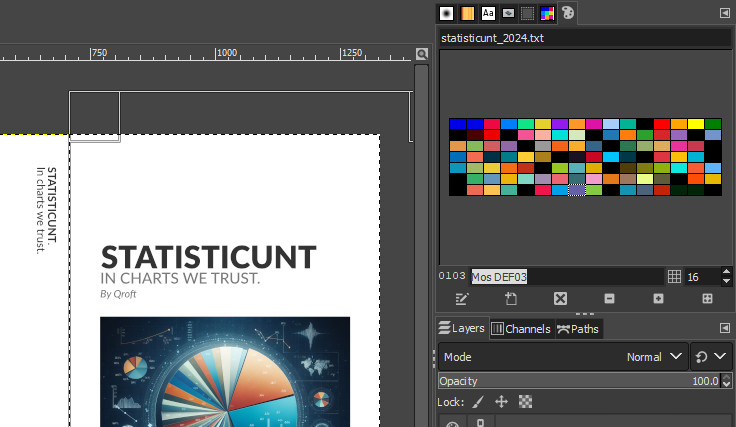
Task: Select the bright yellow swatch beside the dark green one
Action: (x=696, y=124)
